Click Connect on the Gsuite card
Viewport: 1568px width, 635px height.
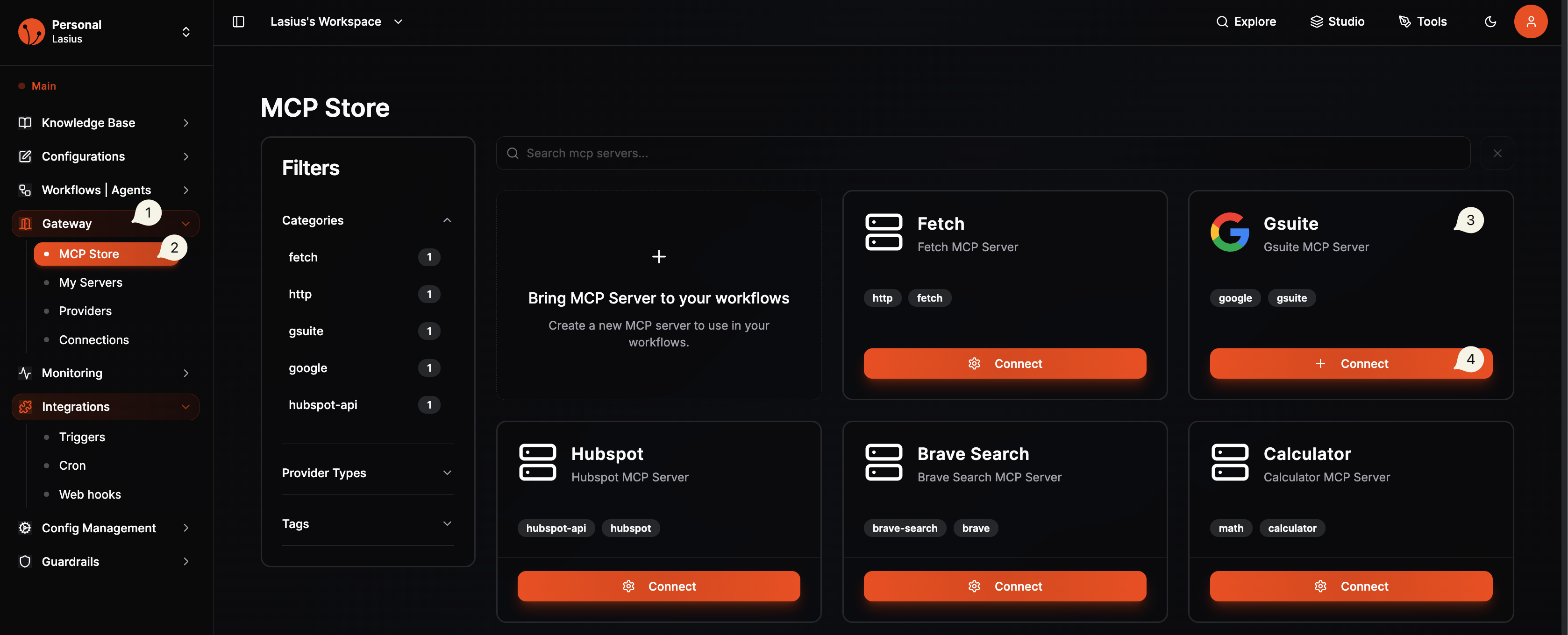tap(1351, 363)
